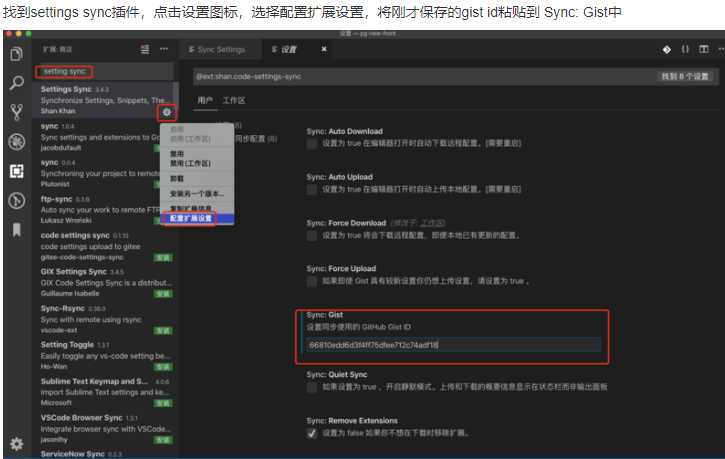Image resolution: width=725 pixels, height=459 pixels.
Task: Open the Source Control view
Action: click(x=17, y=112)
